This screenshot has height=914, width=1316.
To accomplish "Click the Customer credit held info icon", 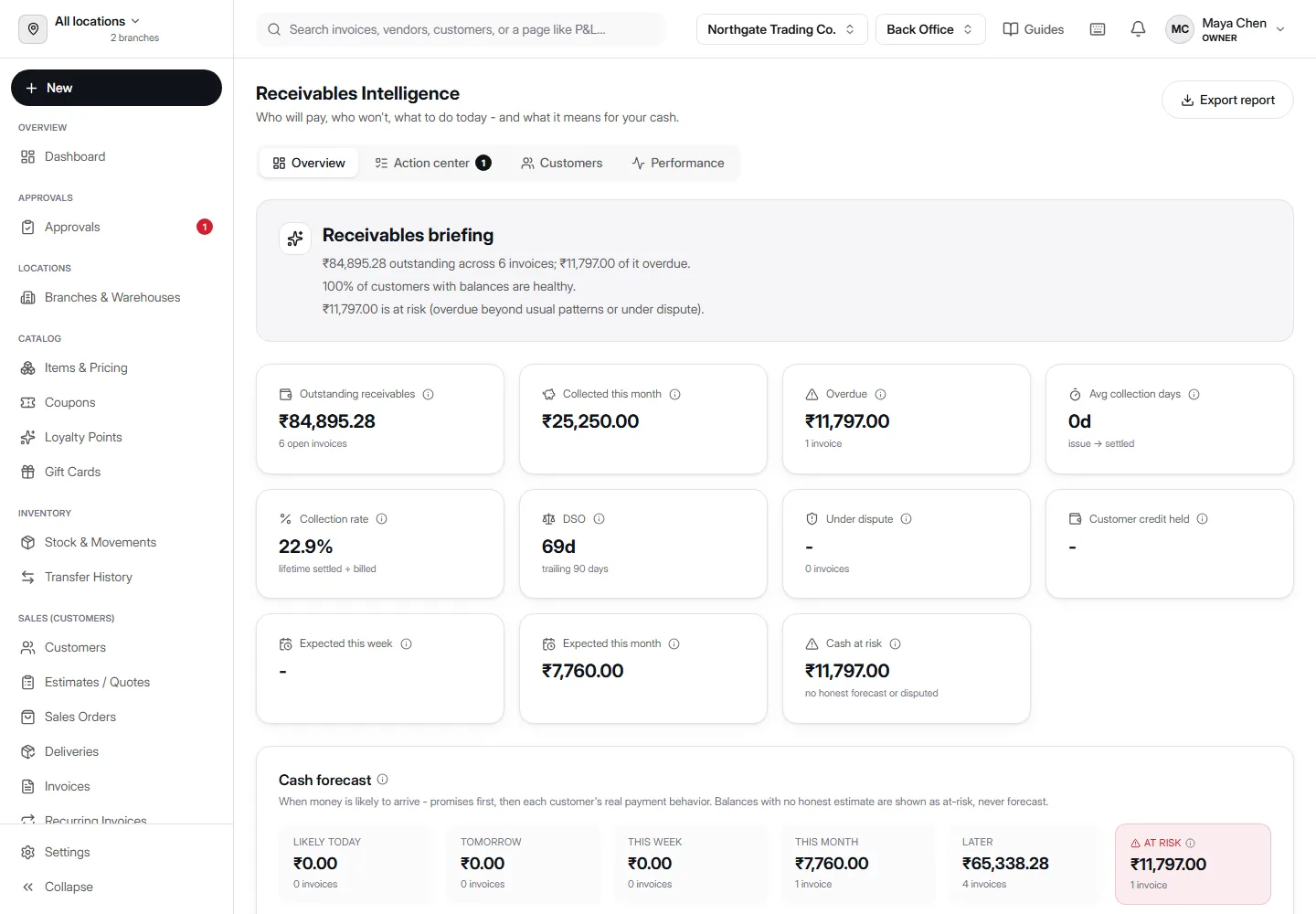I will click(x=1202, y=519).
